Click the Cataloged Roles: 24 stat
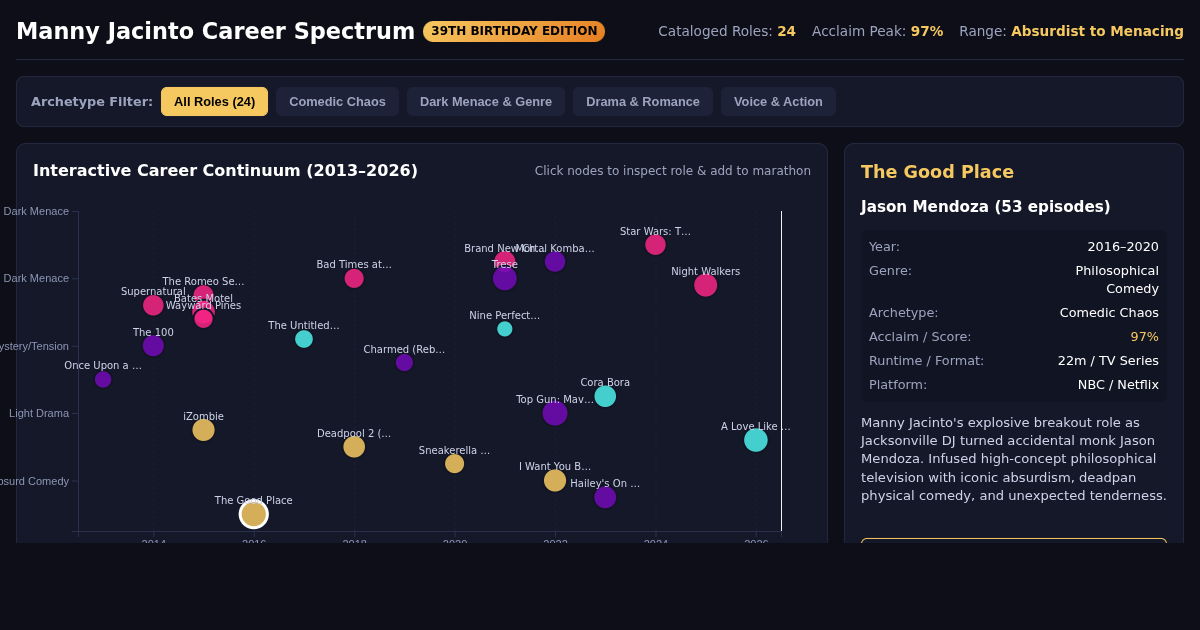Image resolution: width=1200 pixels, height=630 pixels. (x=727, y=31)
